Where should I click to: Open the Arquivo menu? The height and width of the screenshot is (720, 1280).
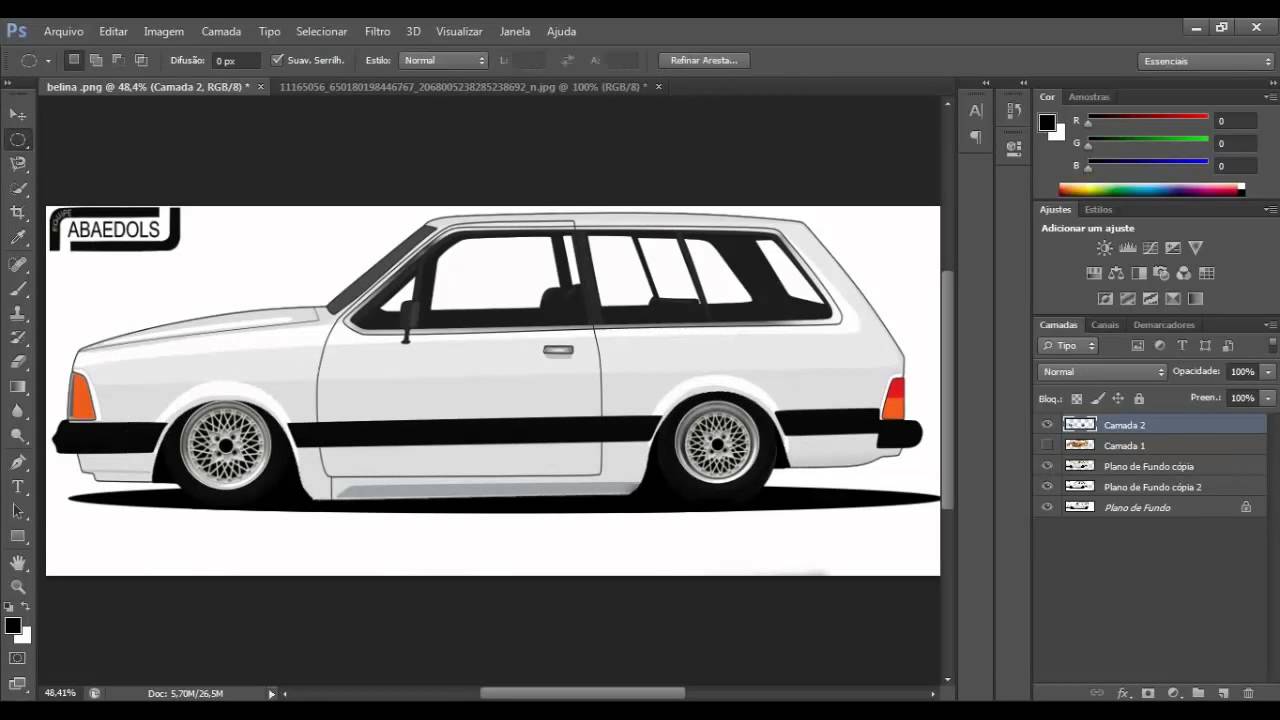(x=64, y=32)
